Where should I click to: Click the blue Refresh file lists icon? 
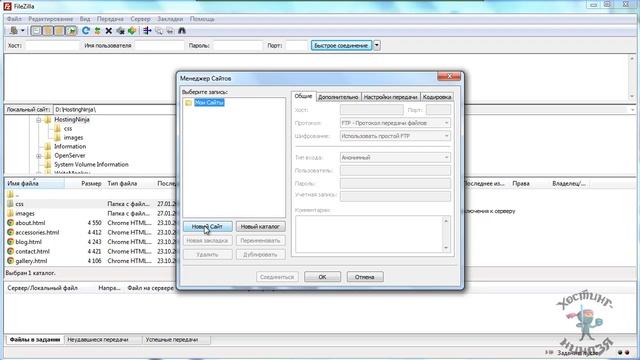pyautogui.click(x=86, y=31)
